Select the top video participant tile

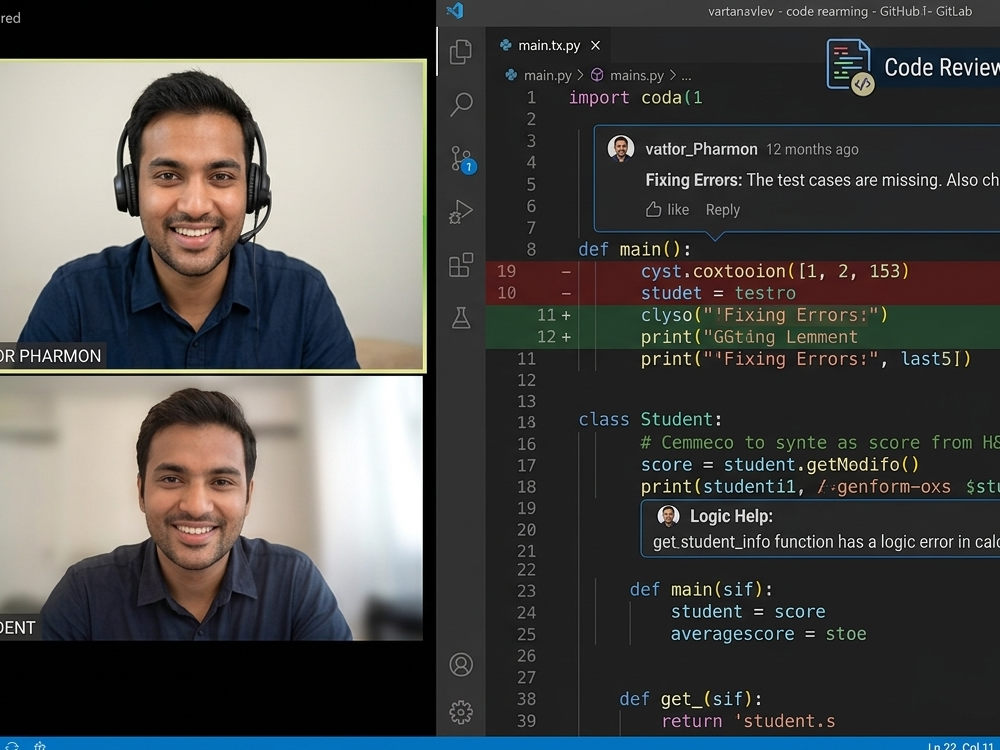coord(212,216)
